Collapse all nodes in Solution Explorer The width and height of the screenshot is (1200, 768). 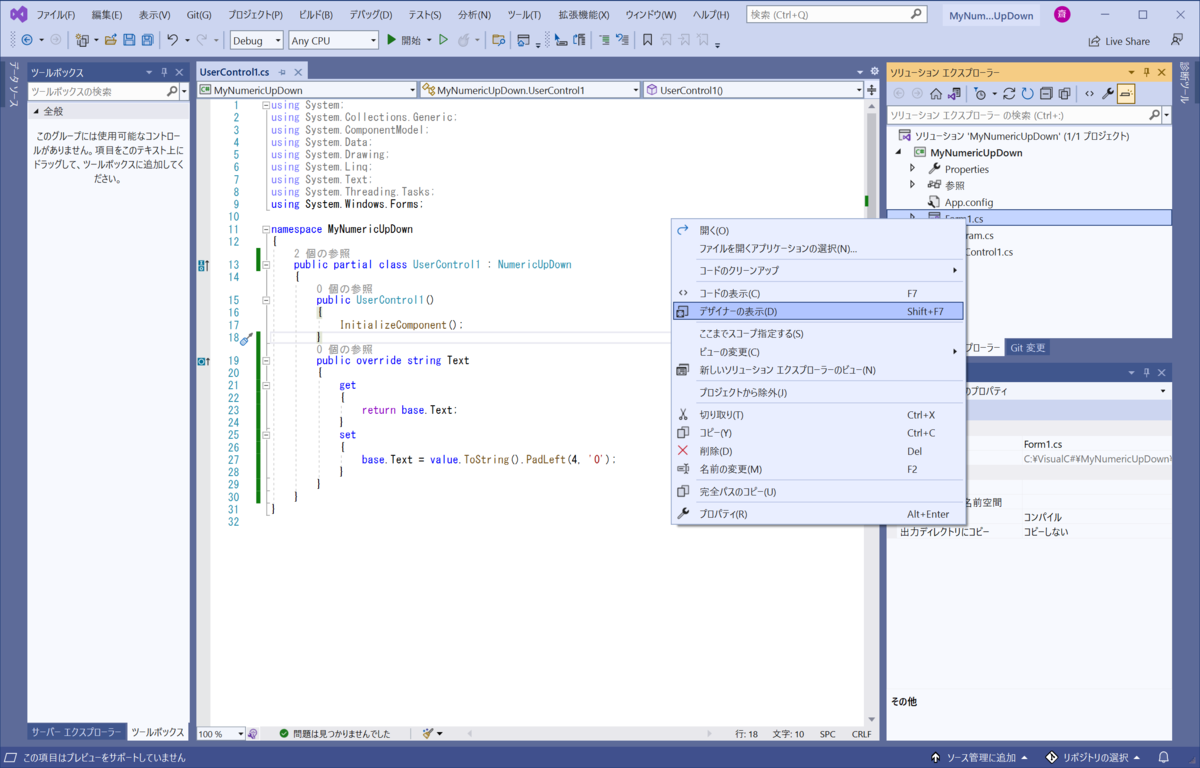(x=1046, y=94)
